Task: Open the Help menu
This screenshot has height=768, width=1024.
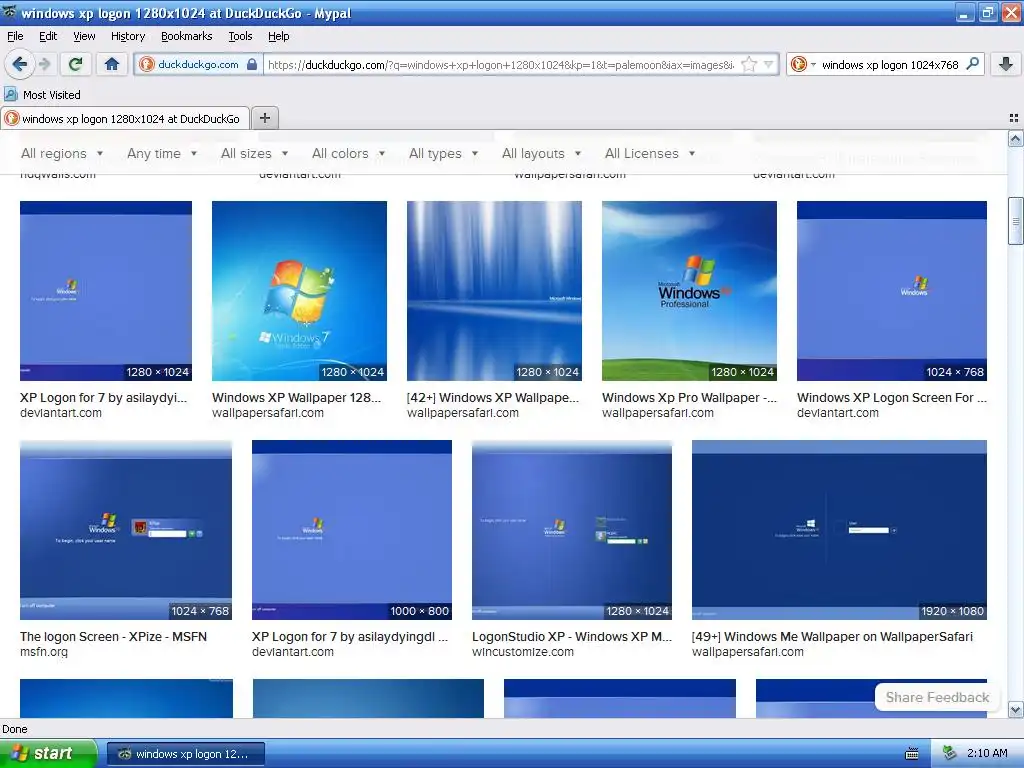Action: (x=278, y=36)
